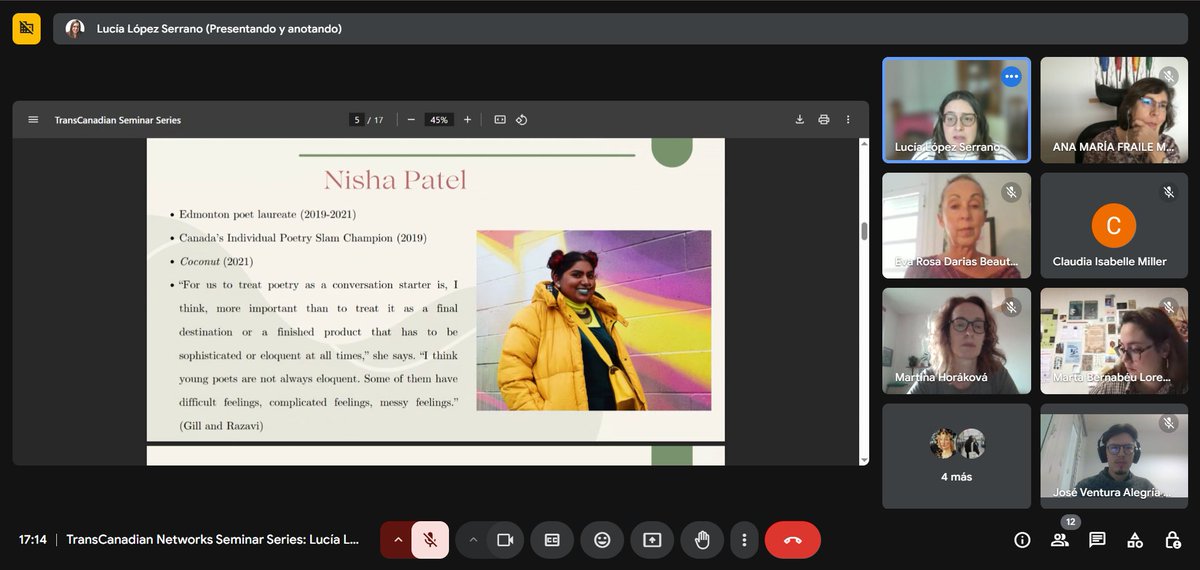The image size is (1200, 570).
Task: Click the yellow presentation-off icon at top left
Action: click(x=26, y=28)
